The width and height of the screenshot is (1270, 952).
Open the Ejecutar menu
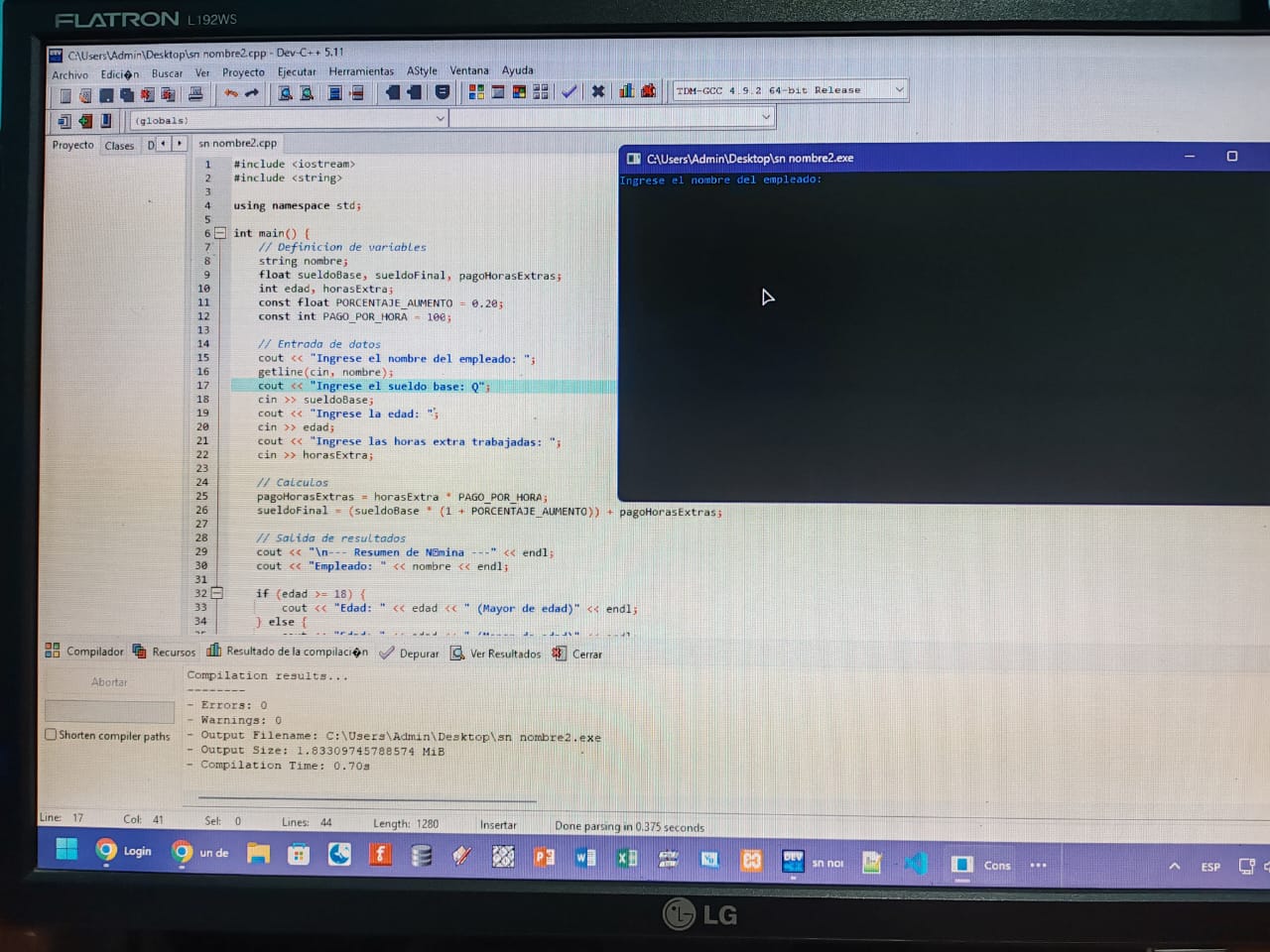(296, 71)
